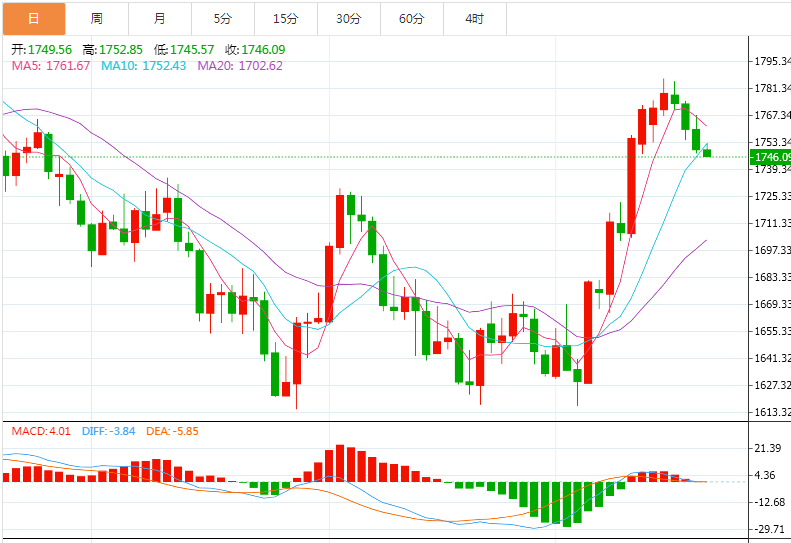This screenshot has height=543, width=791.
Task: Click the MACD: 4.01 indicator label
Action: [x=41, y=431]
